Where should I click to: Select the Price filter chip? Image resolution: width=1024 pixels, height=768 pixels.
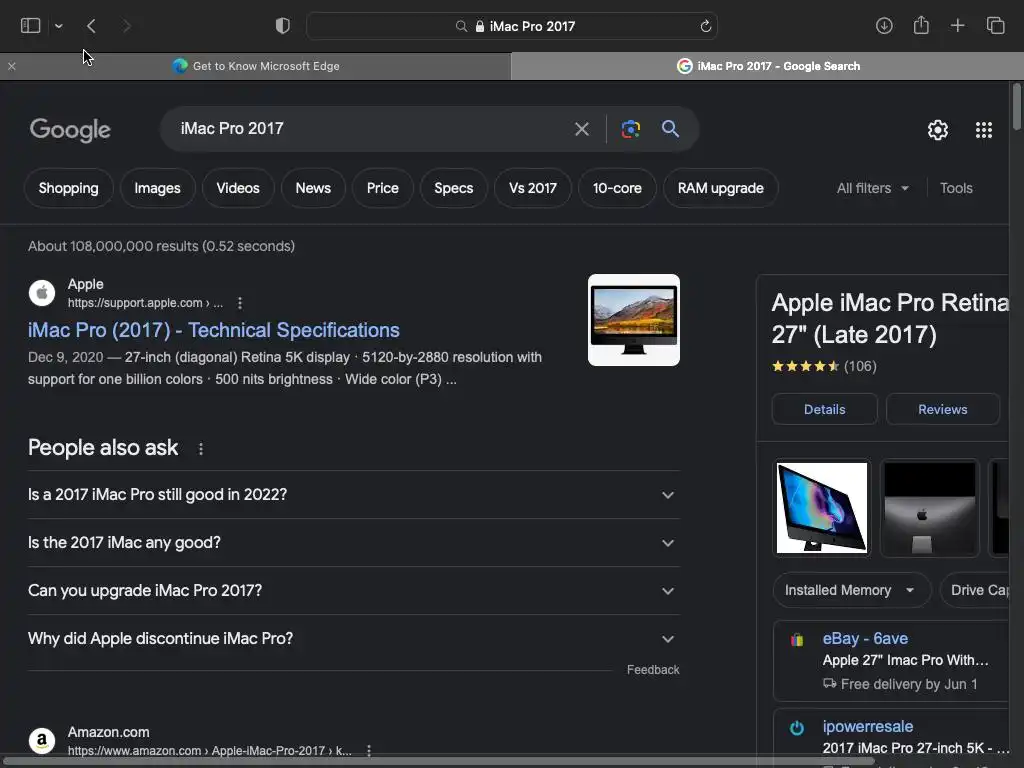pos(383,188)
